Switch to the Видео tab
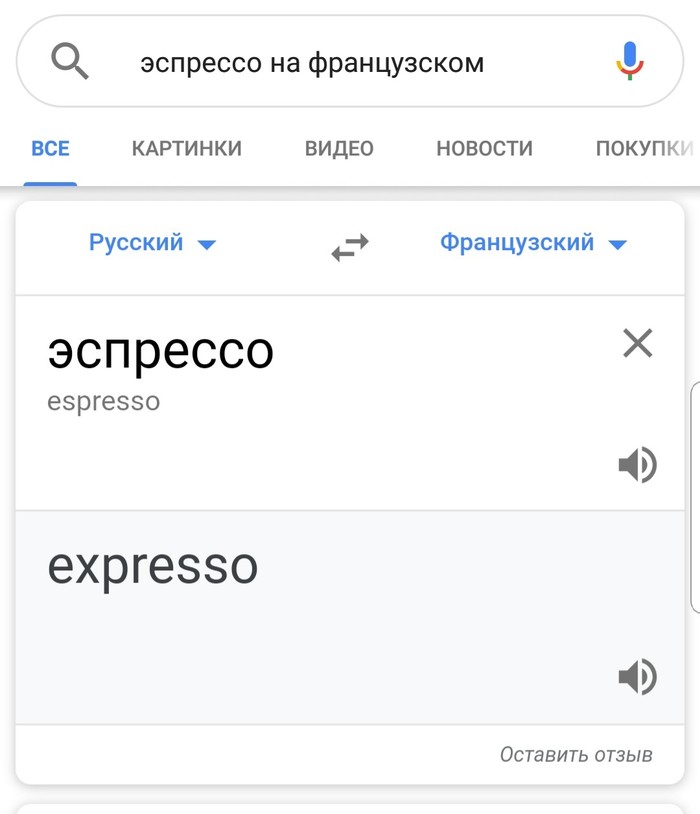This screenshot has width=700, height=814. tap(339, 149)
